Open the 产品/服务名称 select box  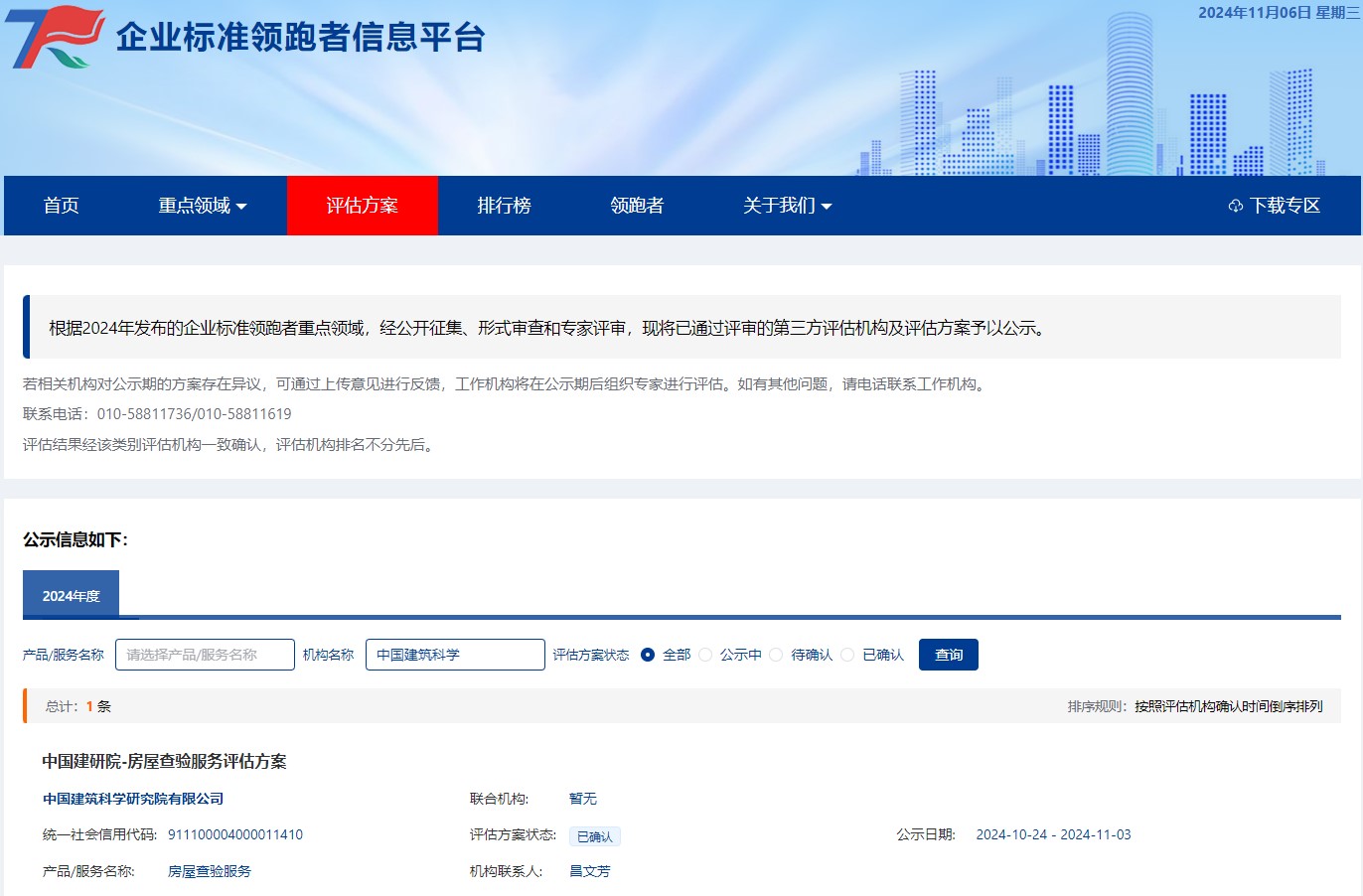[x=205, y=655]
